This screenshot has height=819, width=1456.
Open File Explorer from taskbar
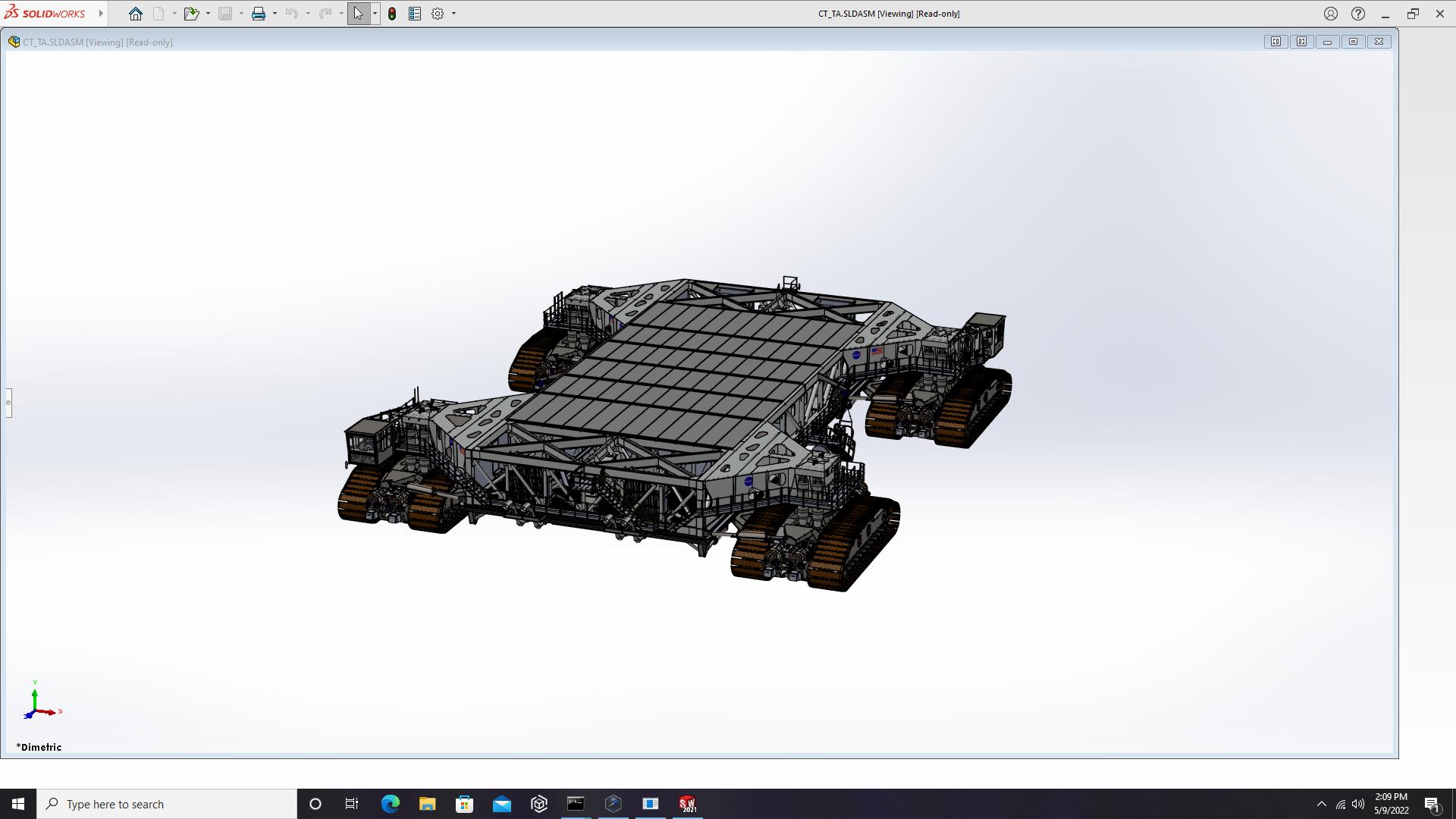click(427, 804)
